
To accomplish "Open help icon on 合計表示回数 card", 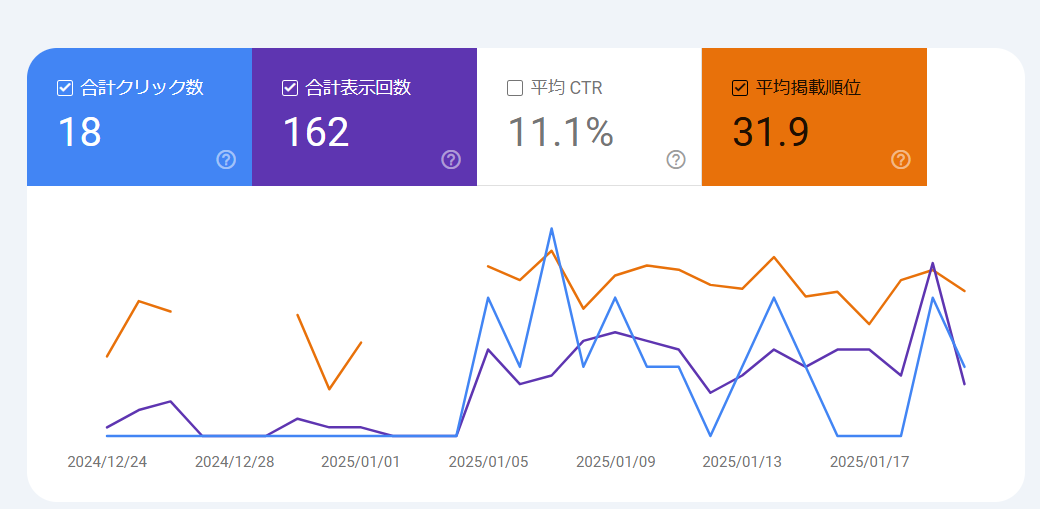I will [451, 160].
